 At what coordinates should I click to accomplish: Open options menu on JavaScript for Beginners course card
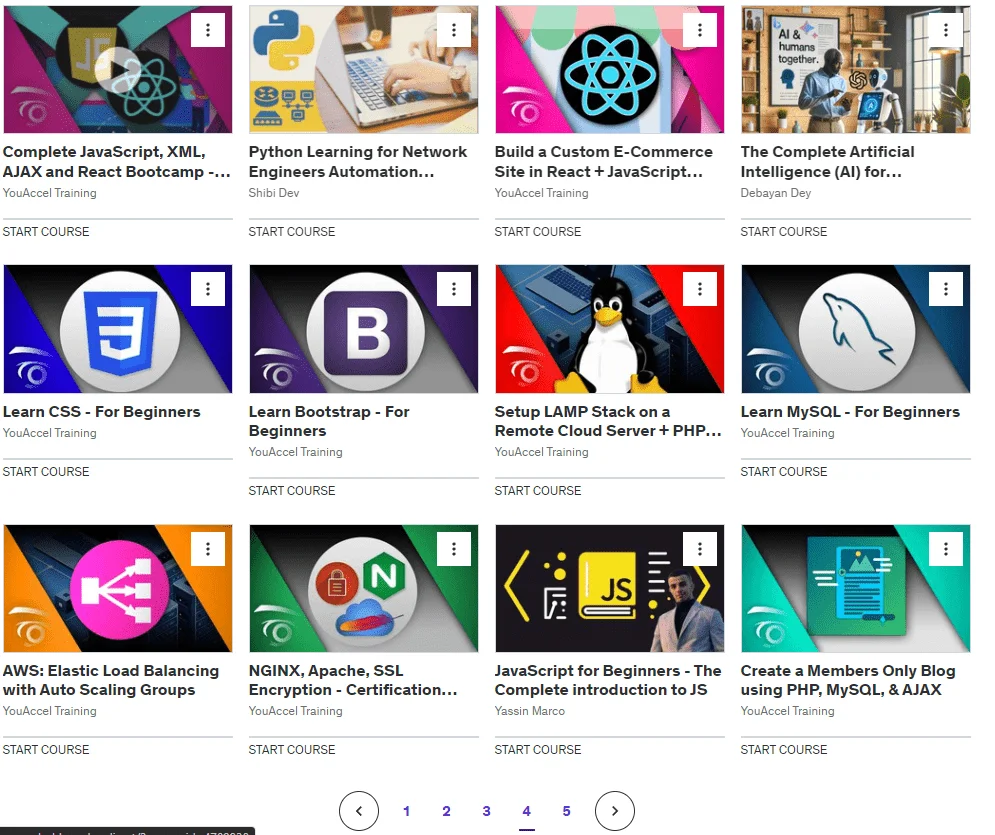point(700,549)
